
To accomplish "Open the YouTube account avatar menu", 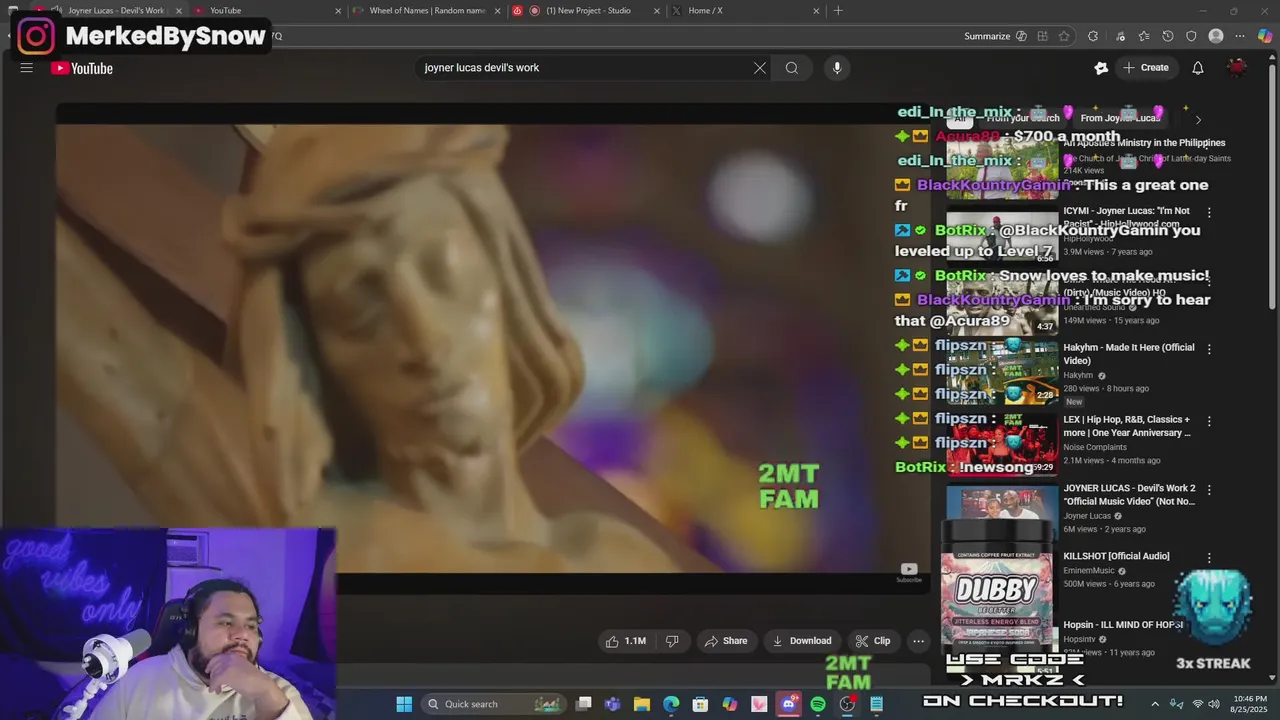I will [x=1237, y=68].
